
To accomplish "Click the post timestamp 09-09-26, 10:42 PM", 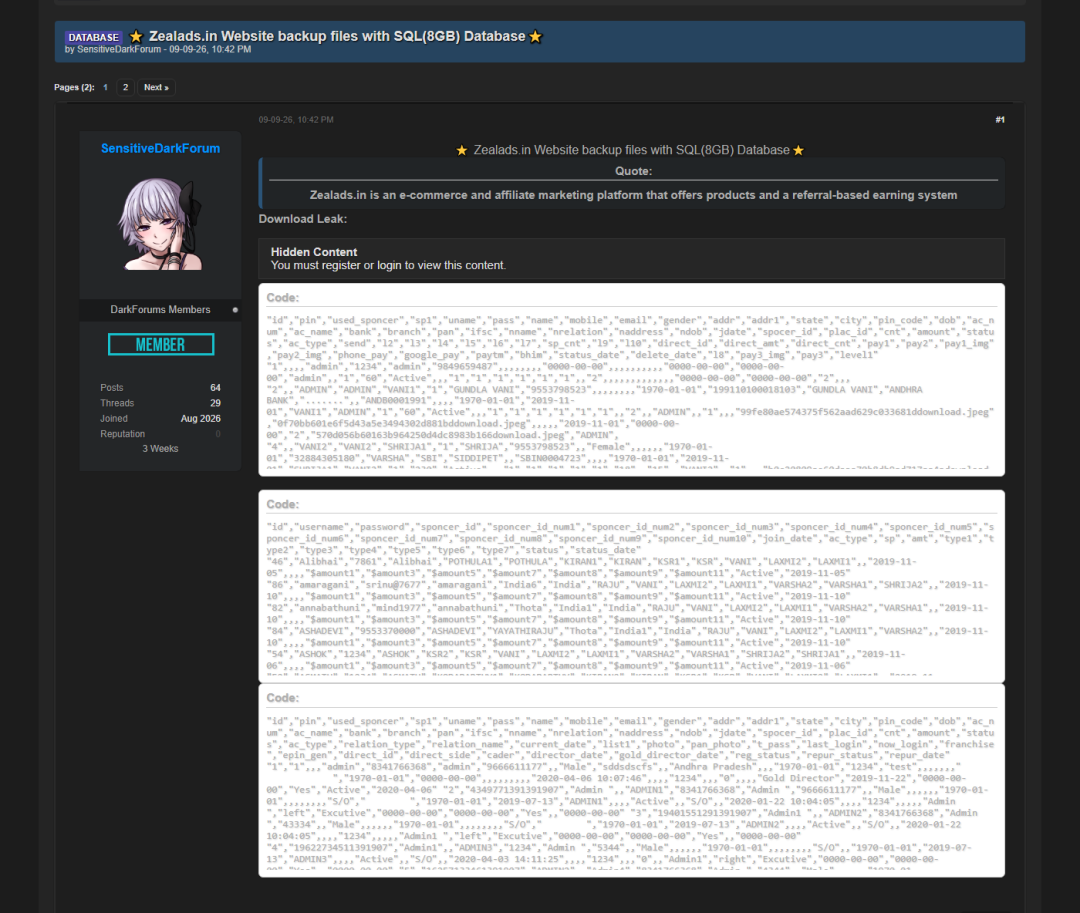I will [x=296, y=120].
